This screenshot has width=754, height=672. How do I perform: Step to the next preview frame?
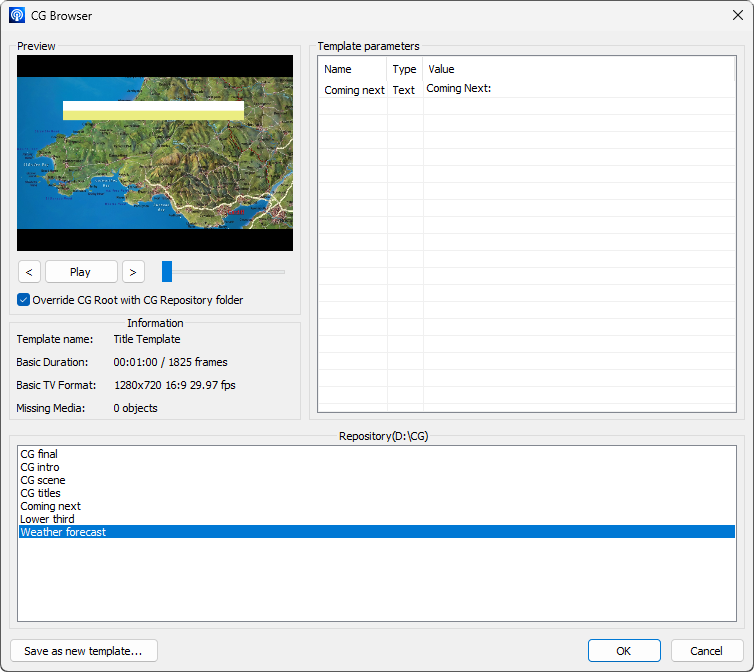point(133,272)
